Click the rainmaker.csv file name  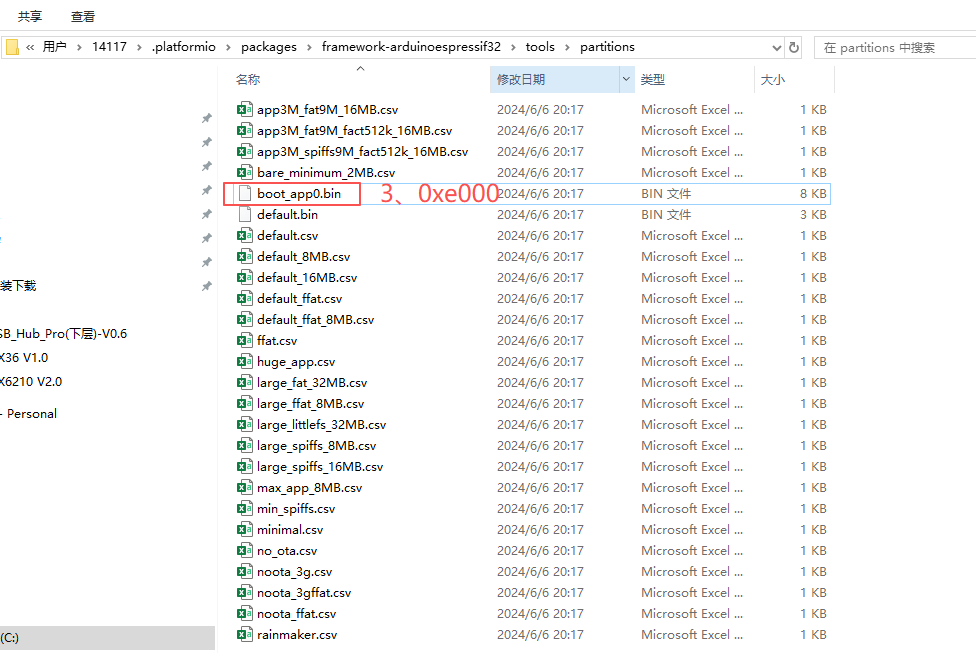click(297, 635)
